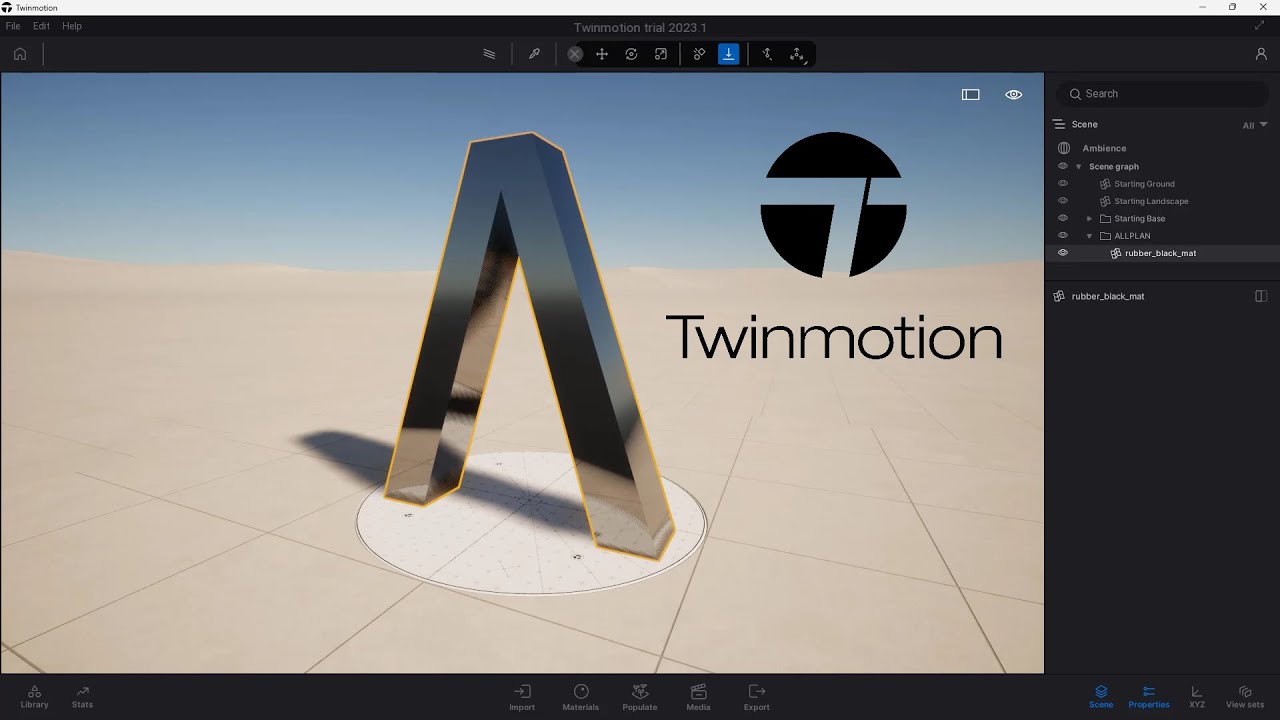Toggle the blue gravity drop tool
This screenshot has height=720, width=1280.
coord(729,54)
